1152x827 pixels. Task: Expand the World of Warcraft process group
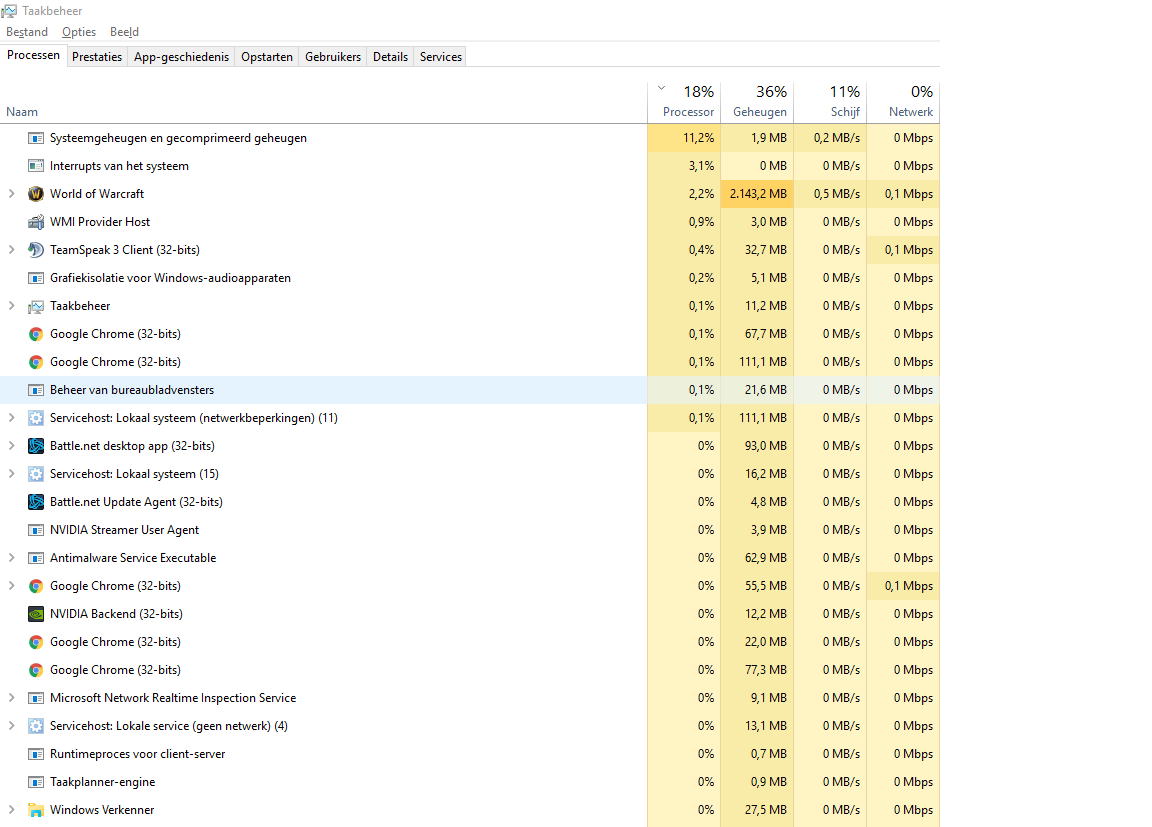[x=11, y=194]
